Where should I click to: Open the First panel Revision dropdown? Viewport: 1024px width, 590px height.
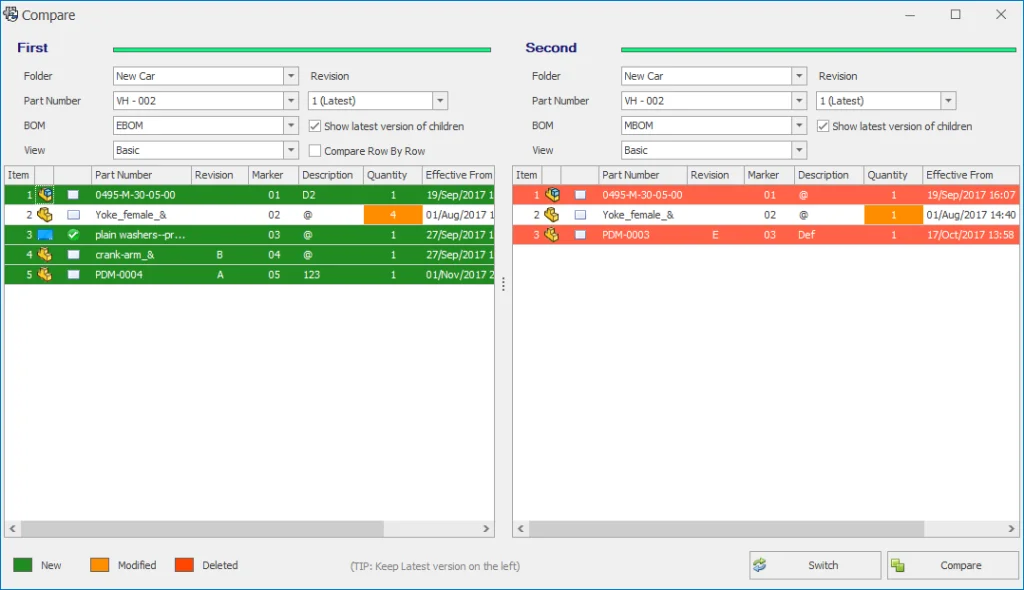(x=440, y=101)
